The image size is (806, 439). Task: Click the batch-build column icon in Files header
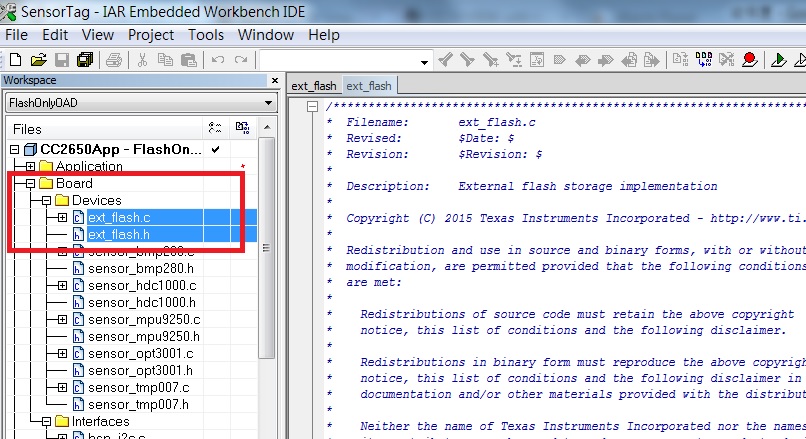242,127
